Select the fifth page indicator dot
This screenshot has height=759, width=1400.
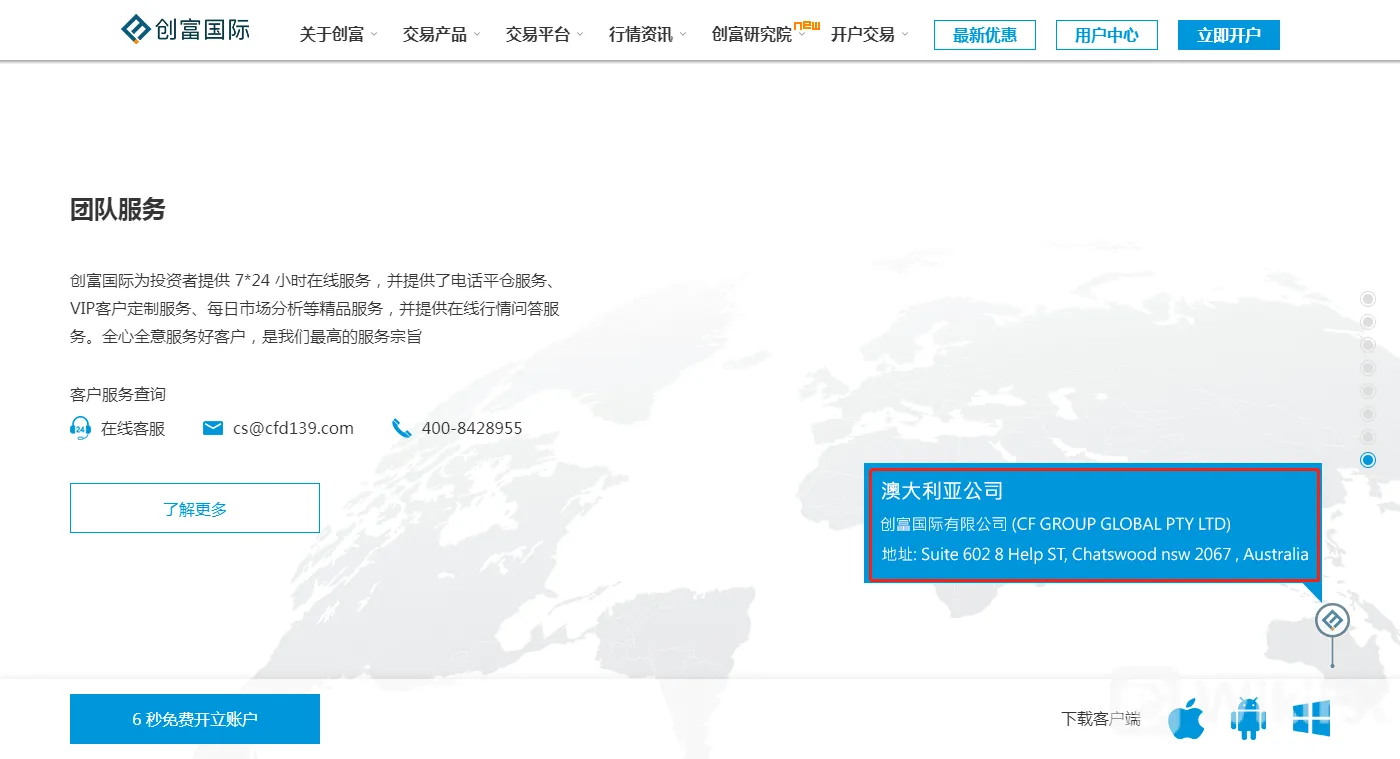[x=1368, y=391]
